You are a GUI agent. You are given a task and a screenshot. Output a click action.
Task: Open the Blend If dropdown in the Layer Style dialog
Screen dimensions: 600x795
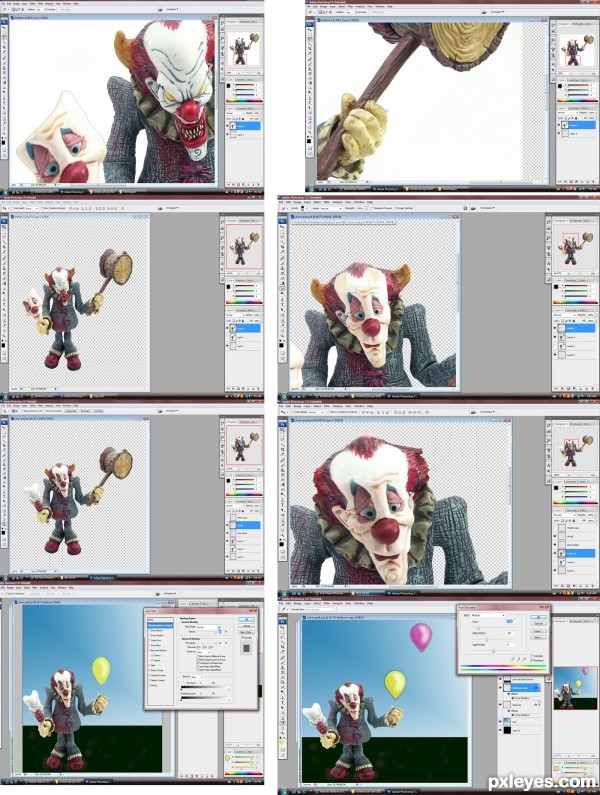point(197,677)
